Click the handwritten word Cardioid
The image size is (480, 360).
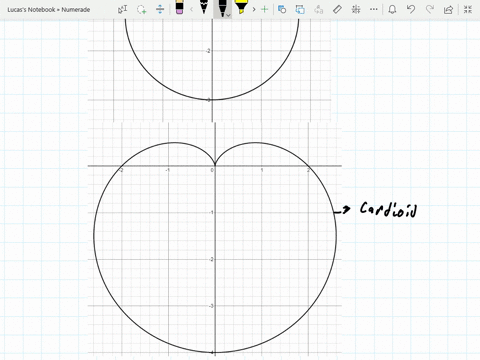388,210
